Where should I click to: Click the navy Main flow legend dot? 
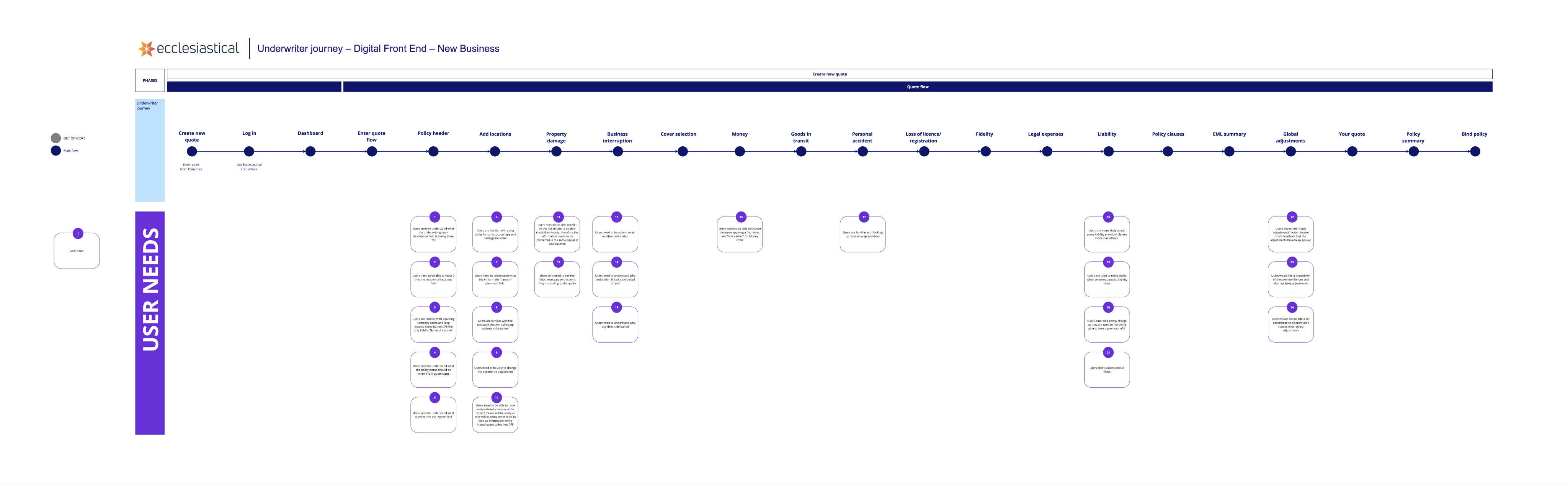coord(56,151)
